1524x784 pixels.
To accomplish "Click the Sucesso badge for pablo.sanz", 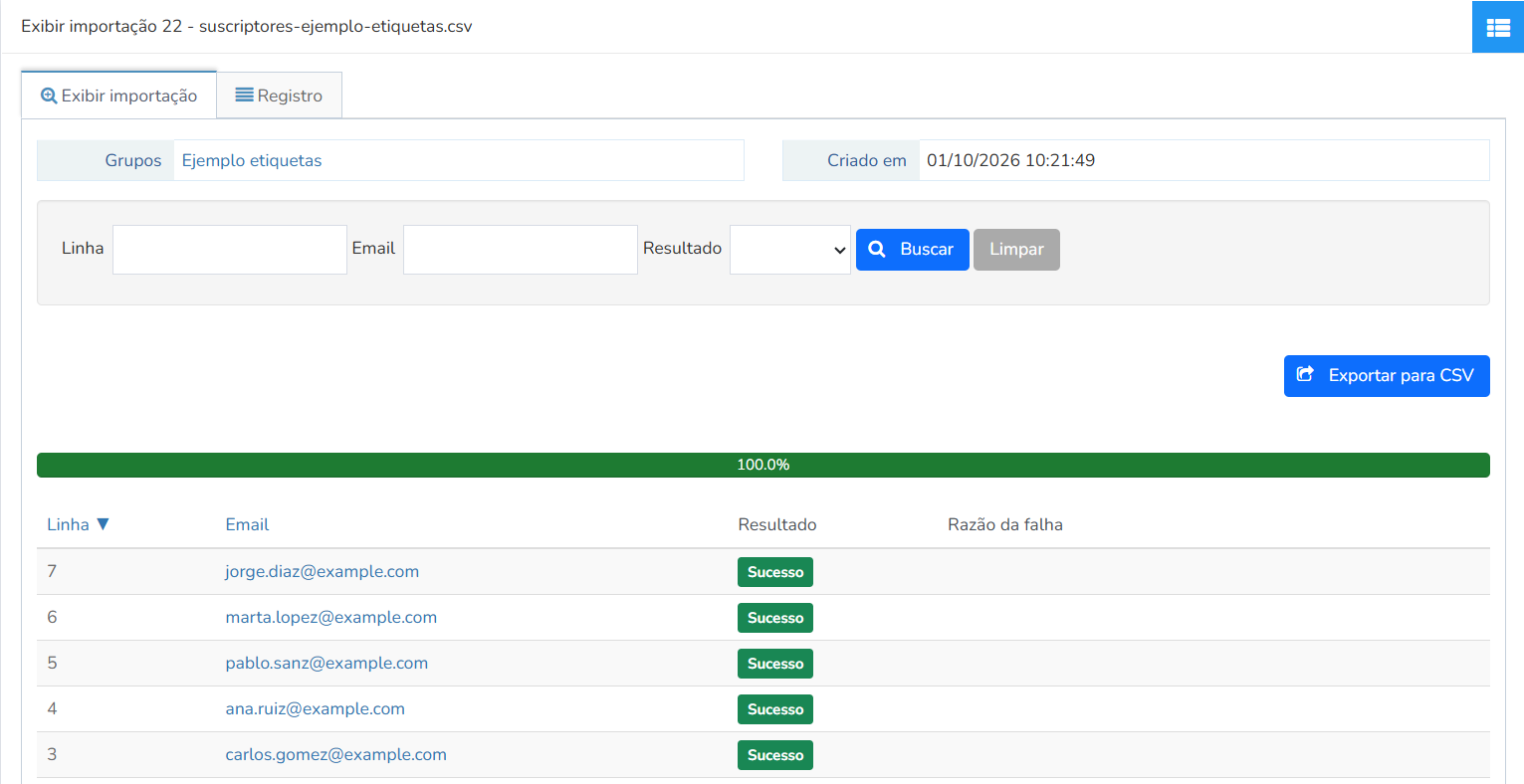I will click(x=775, y=664).
